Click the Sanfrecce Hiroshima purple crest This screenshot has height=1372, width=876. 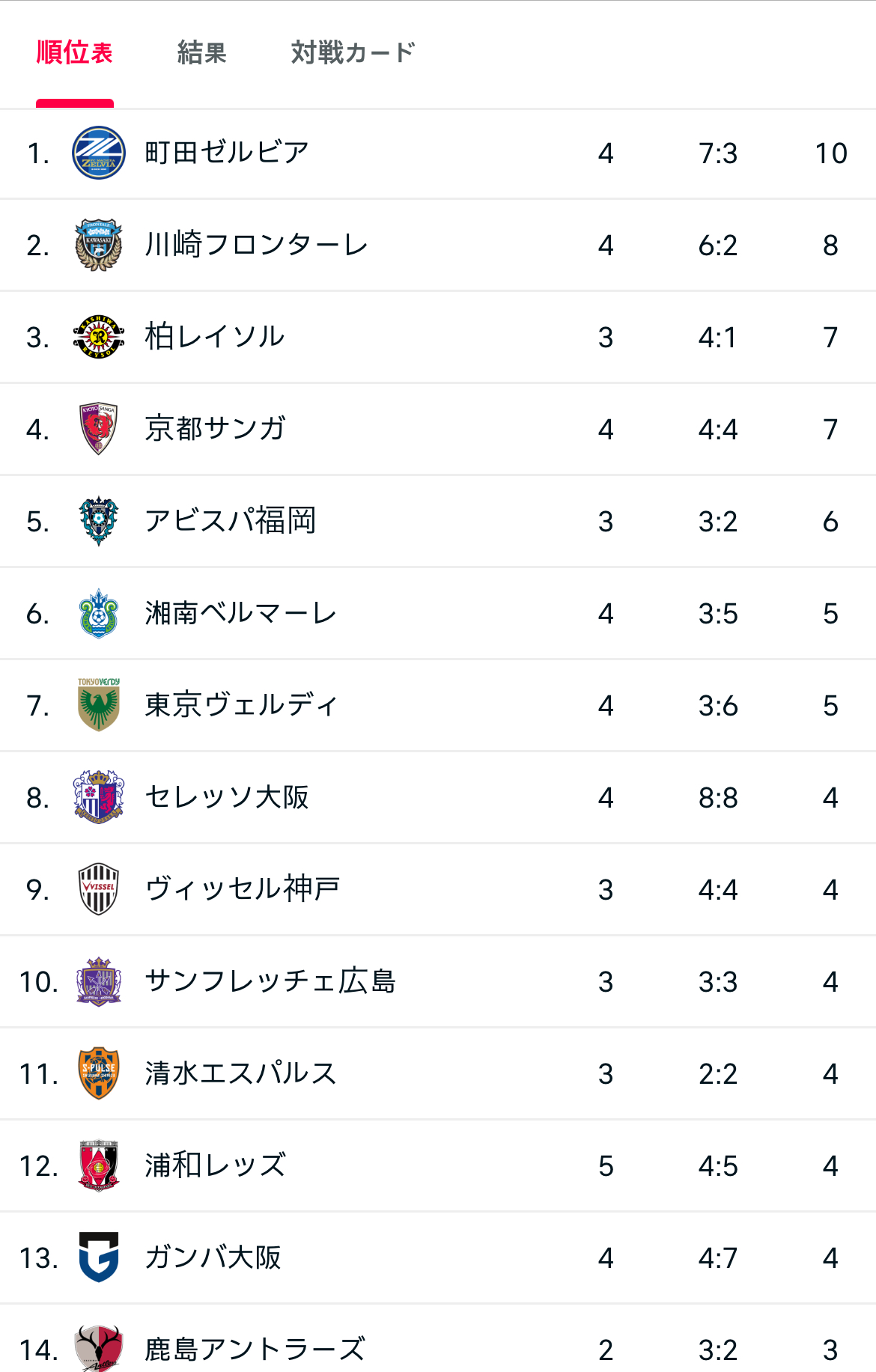[99, 981]
